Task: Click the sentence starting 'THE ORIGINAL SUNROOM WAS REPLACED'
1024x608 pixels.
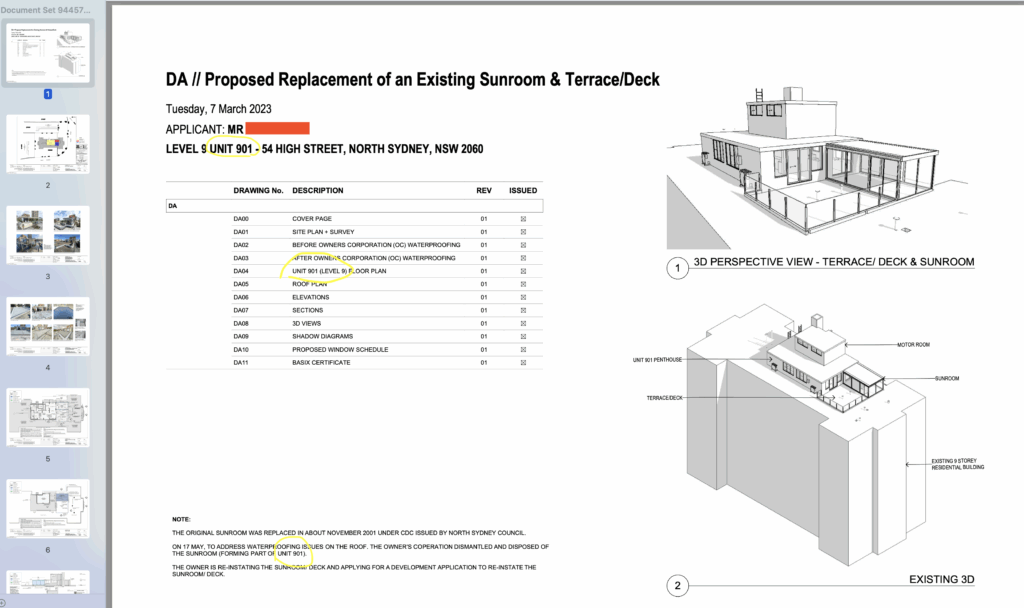Action: coord(349,533)
